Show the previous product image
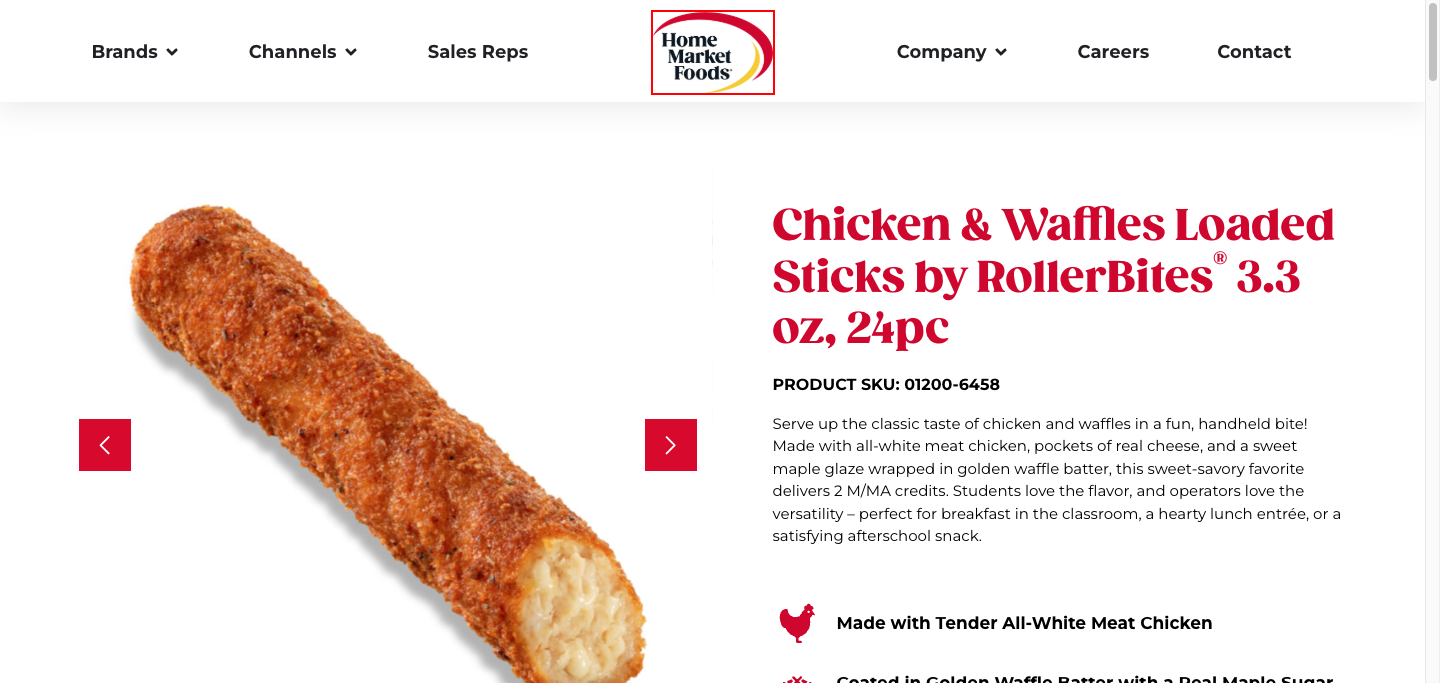 click(x=105, y=445)
